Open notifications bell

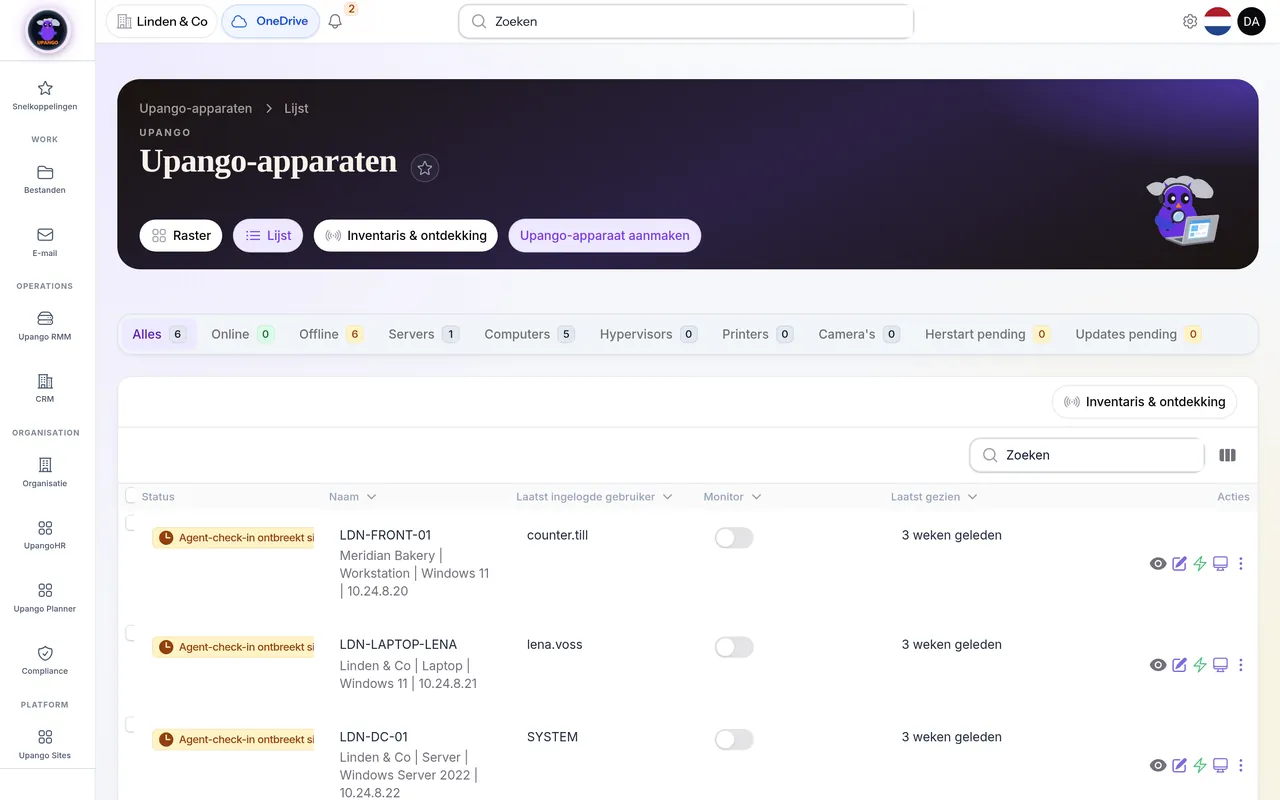pyautogui.click(x=336, y=21)
